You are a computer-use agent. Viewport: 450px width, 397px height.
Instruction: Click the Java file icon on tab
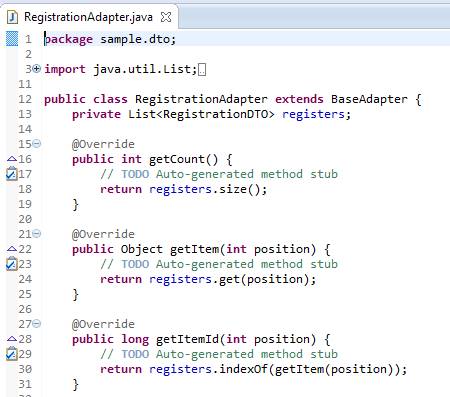12,17
